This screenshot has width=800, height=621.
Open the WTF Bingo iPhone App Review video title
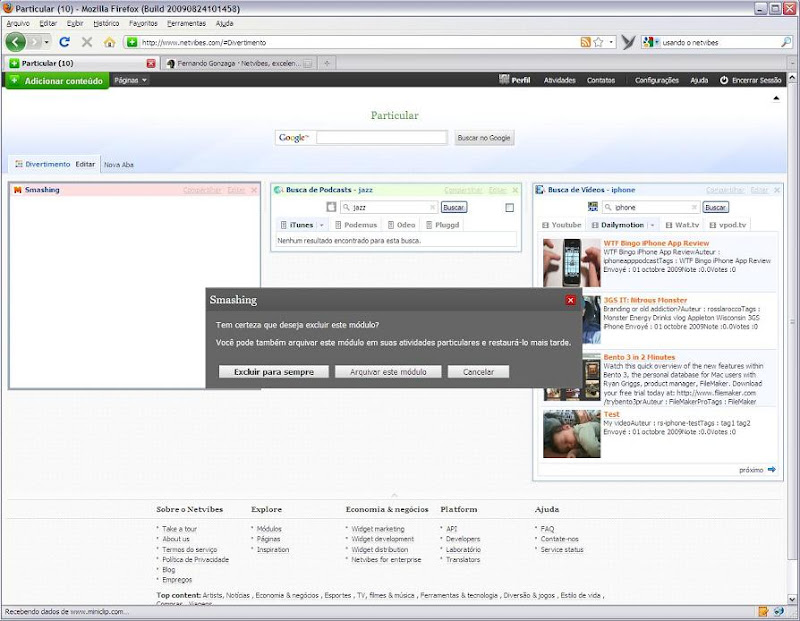pyautogui.click(x=656, y=243)
